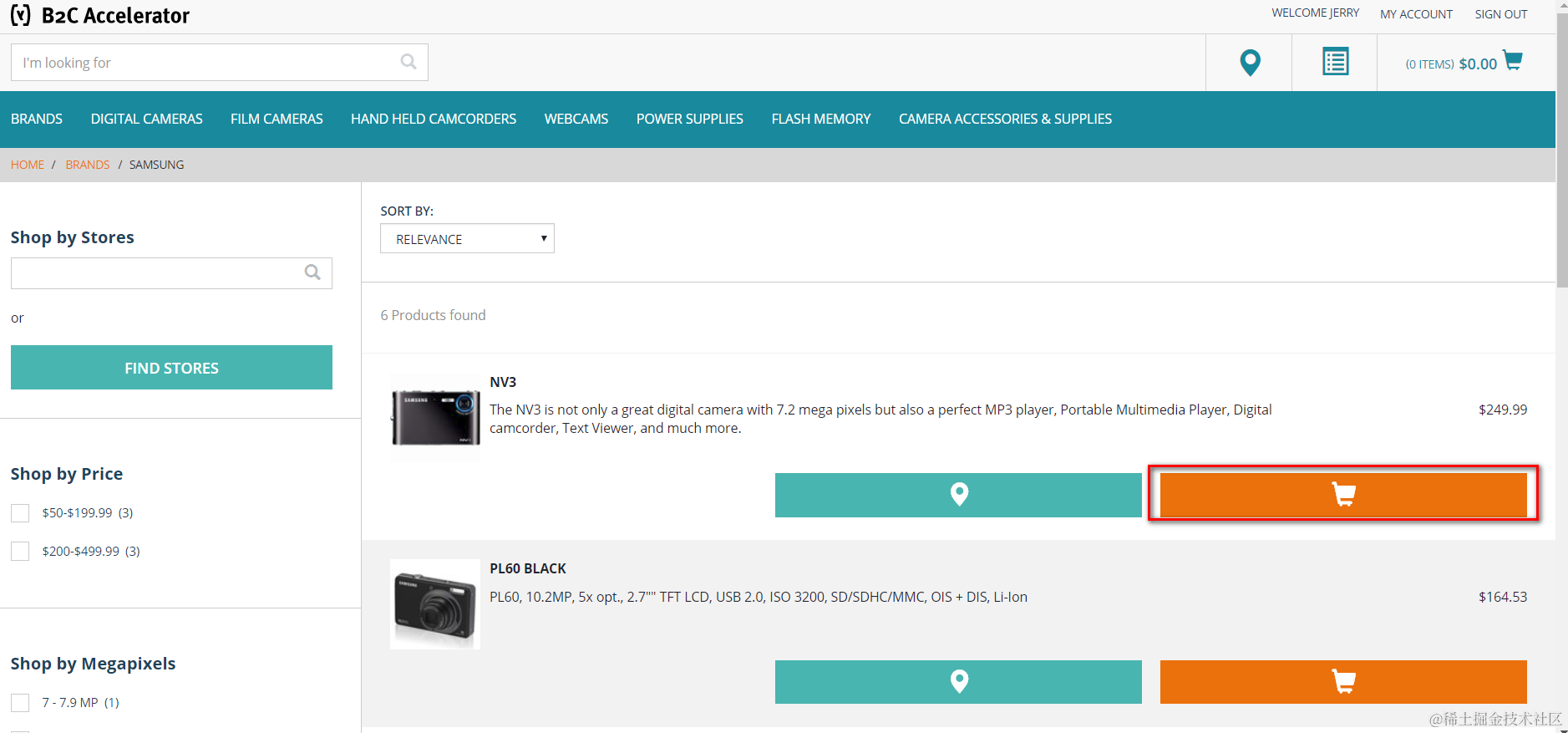Click Brands breadcrumb link
Screen dimensions: 1568x733
click(88, 165)
